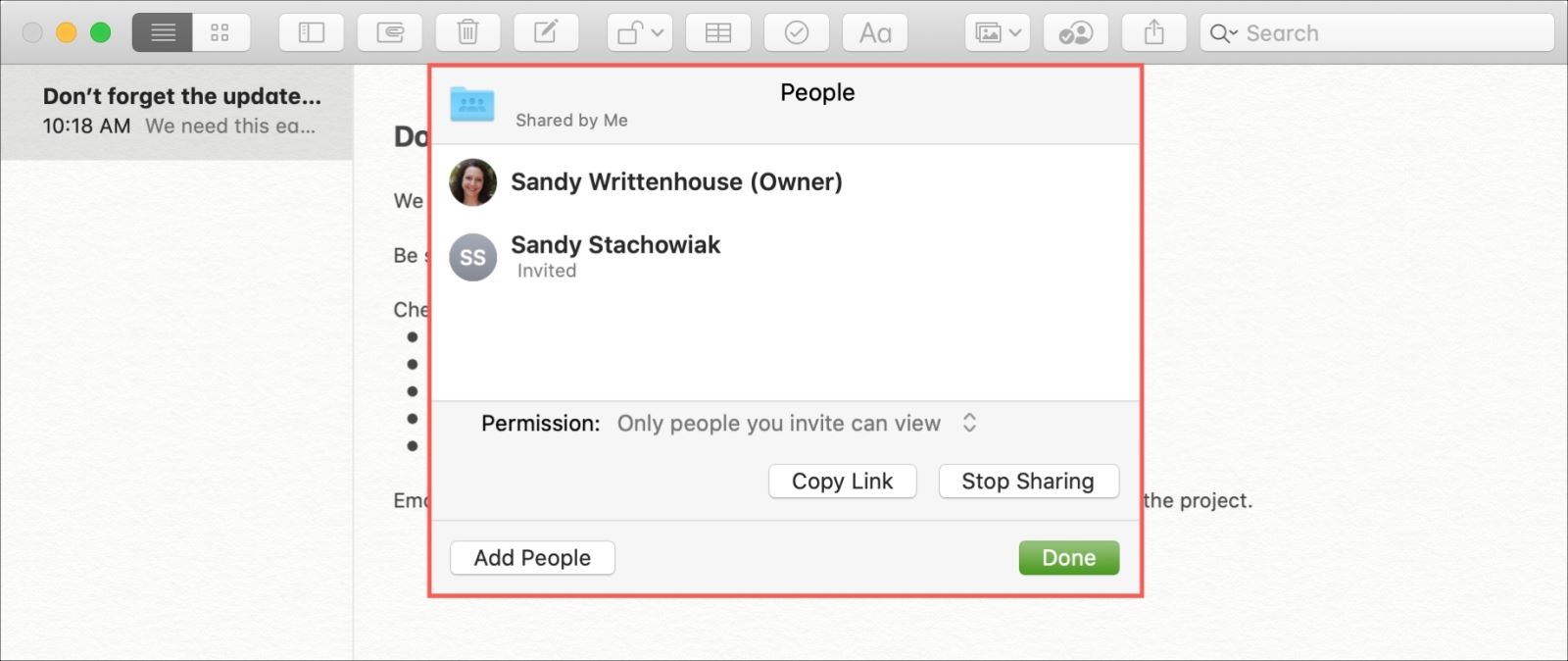
Task: Select invited participant Sandy Stachowiak
Action: (785, 256)
